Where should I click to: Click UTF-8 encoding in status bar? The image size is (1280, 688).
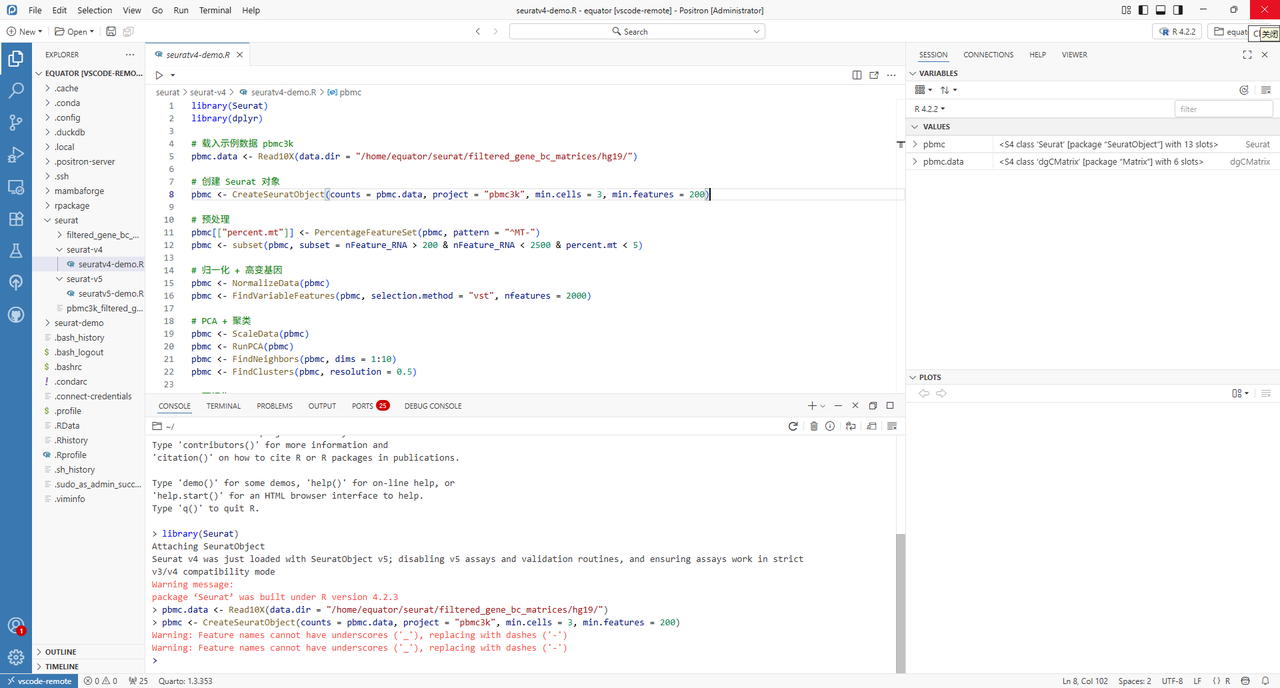[x=1172, y=681]
